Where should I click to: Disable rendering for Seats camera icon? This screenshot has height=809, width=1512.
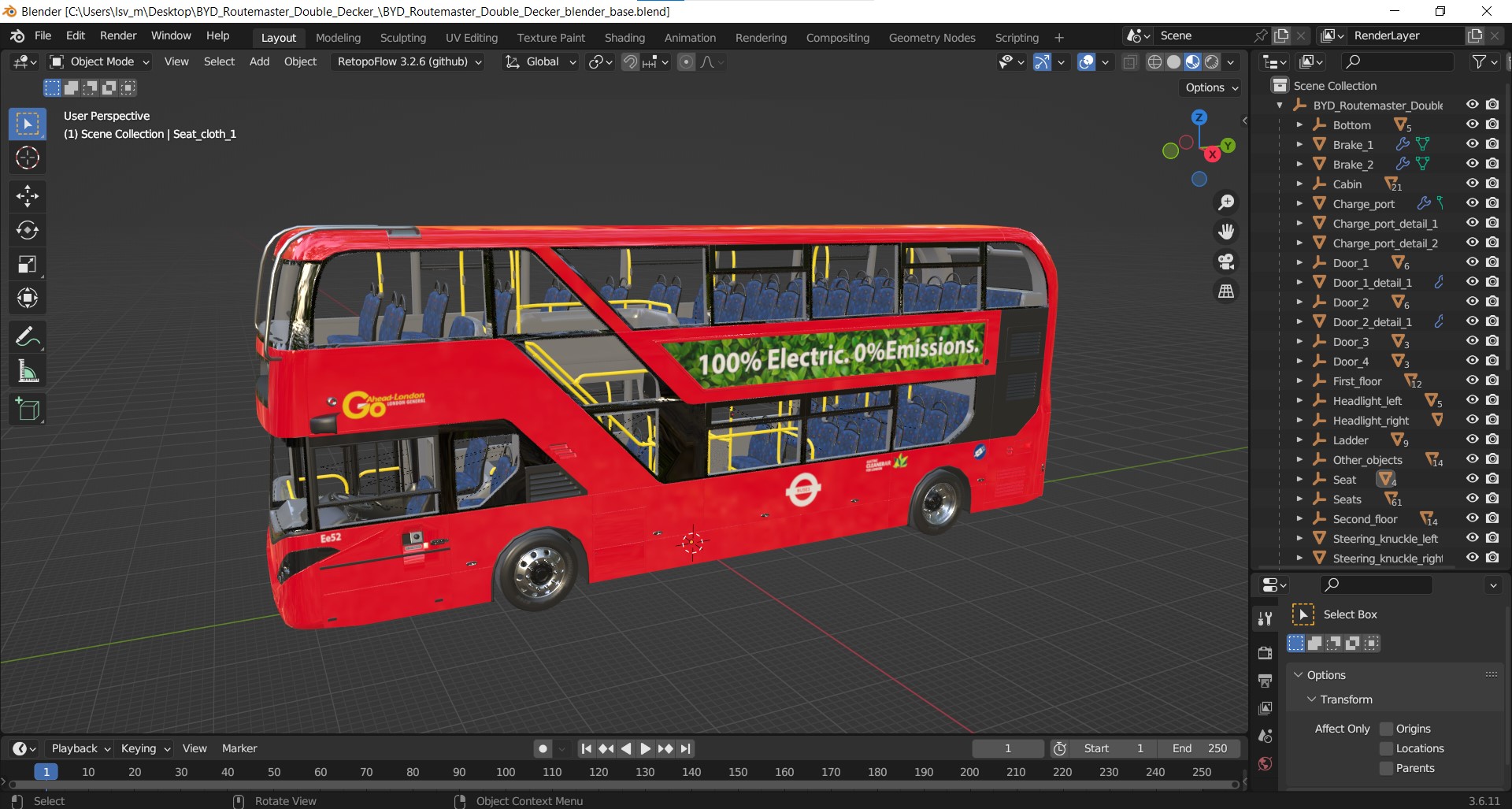pyautogui.click(x=1492, y=499)
